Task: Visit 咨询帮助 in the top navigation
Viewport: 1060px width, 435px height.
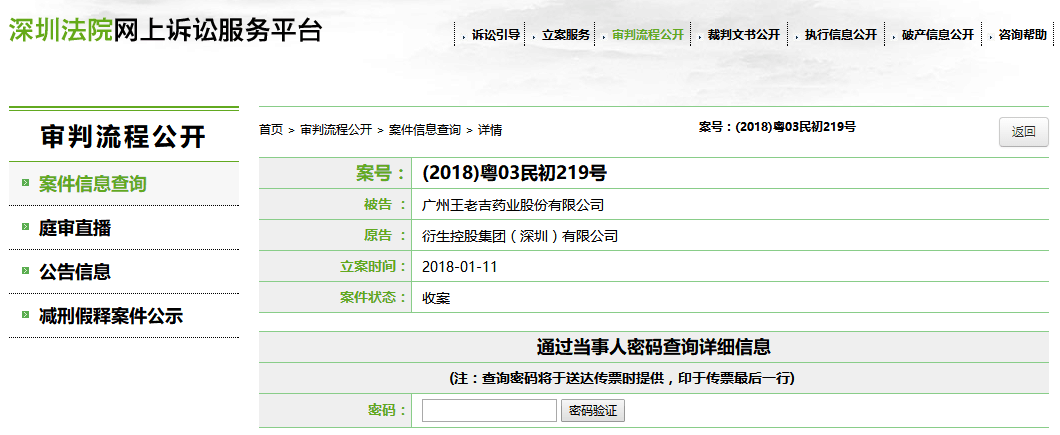Action: pos(1021,34)
